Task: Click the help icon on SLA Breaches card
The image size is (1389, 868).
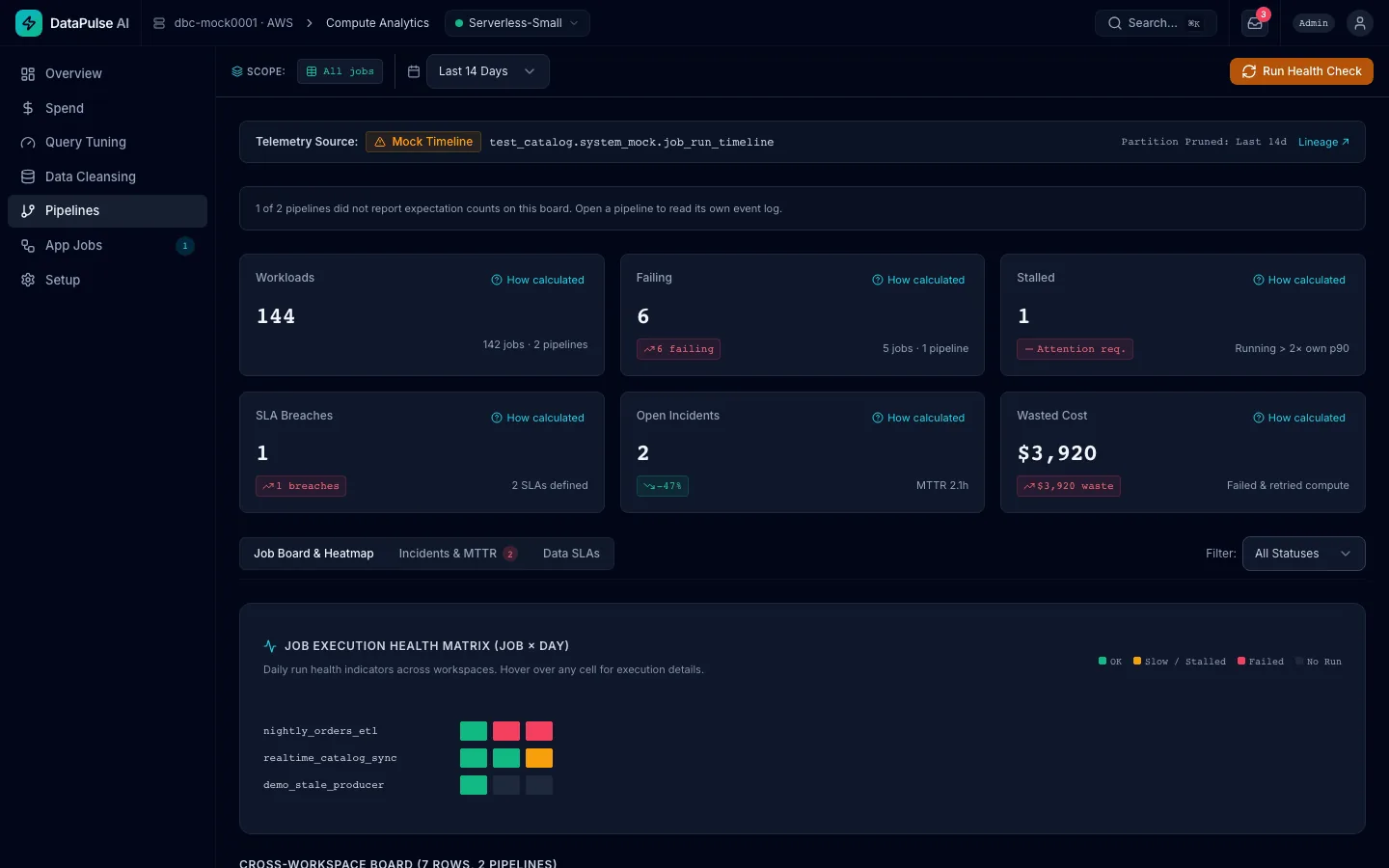Action: pyautogui.click(x=497, y=418)
